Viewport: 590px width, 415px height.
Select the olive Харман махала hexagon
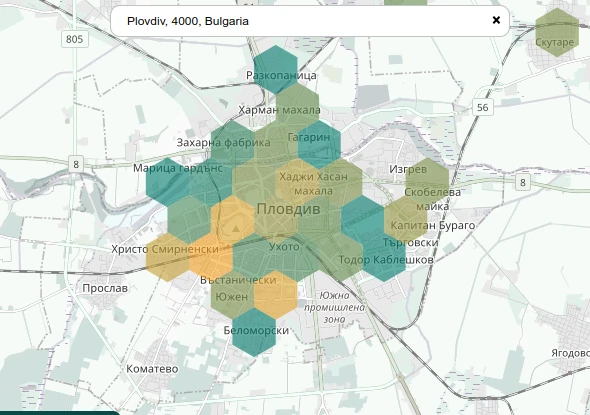coord(297,107)
